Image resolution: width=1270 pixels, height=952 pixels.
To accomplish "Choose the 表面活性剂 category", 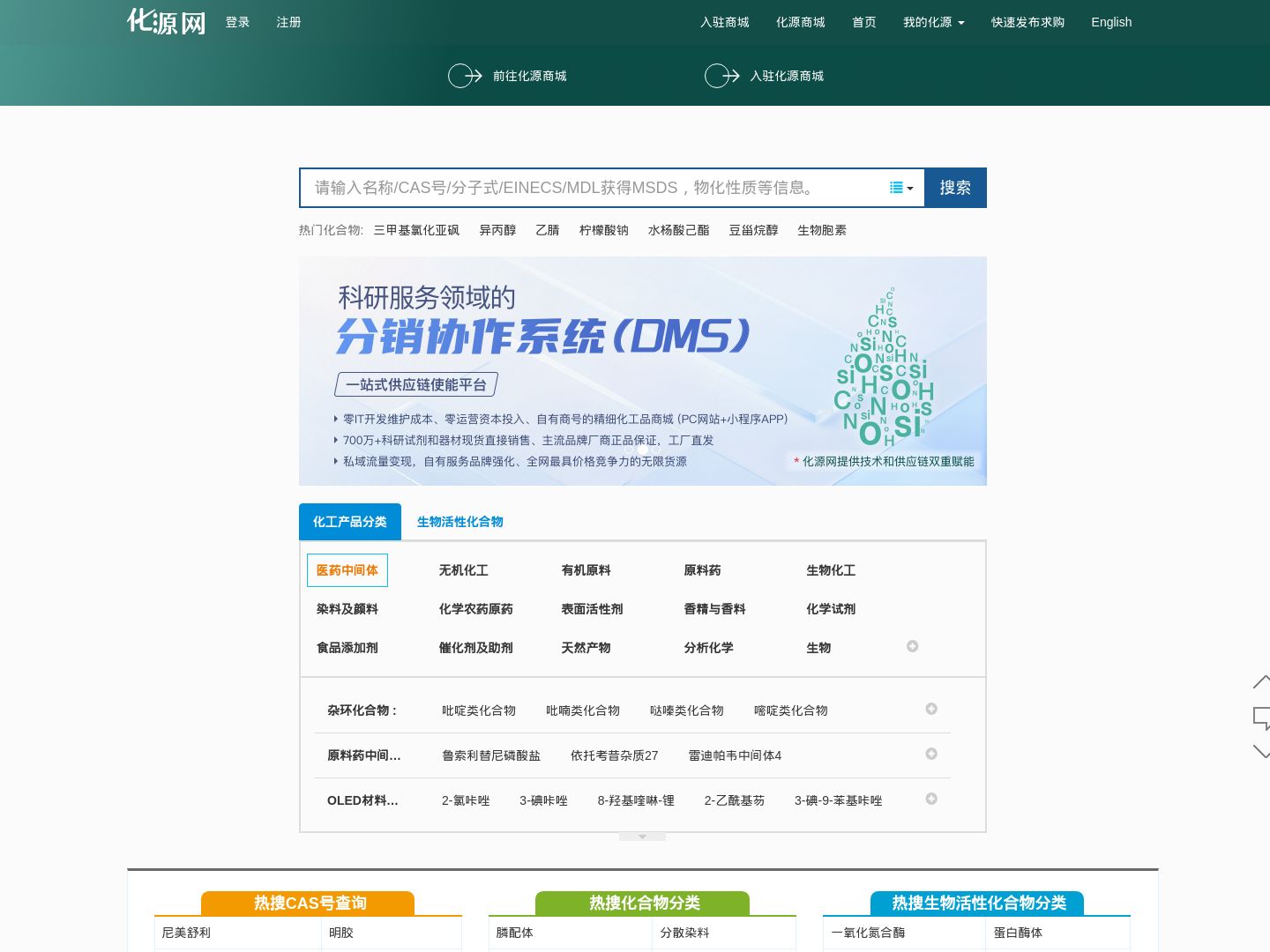I will tap(593, 609).
